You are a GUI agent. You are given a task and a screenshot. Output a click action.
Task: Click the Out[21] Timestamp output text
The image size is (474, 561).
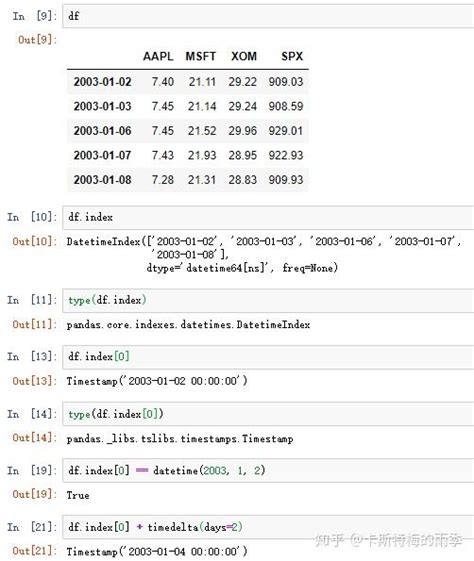pyautogui.click(x=157, y=552)
